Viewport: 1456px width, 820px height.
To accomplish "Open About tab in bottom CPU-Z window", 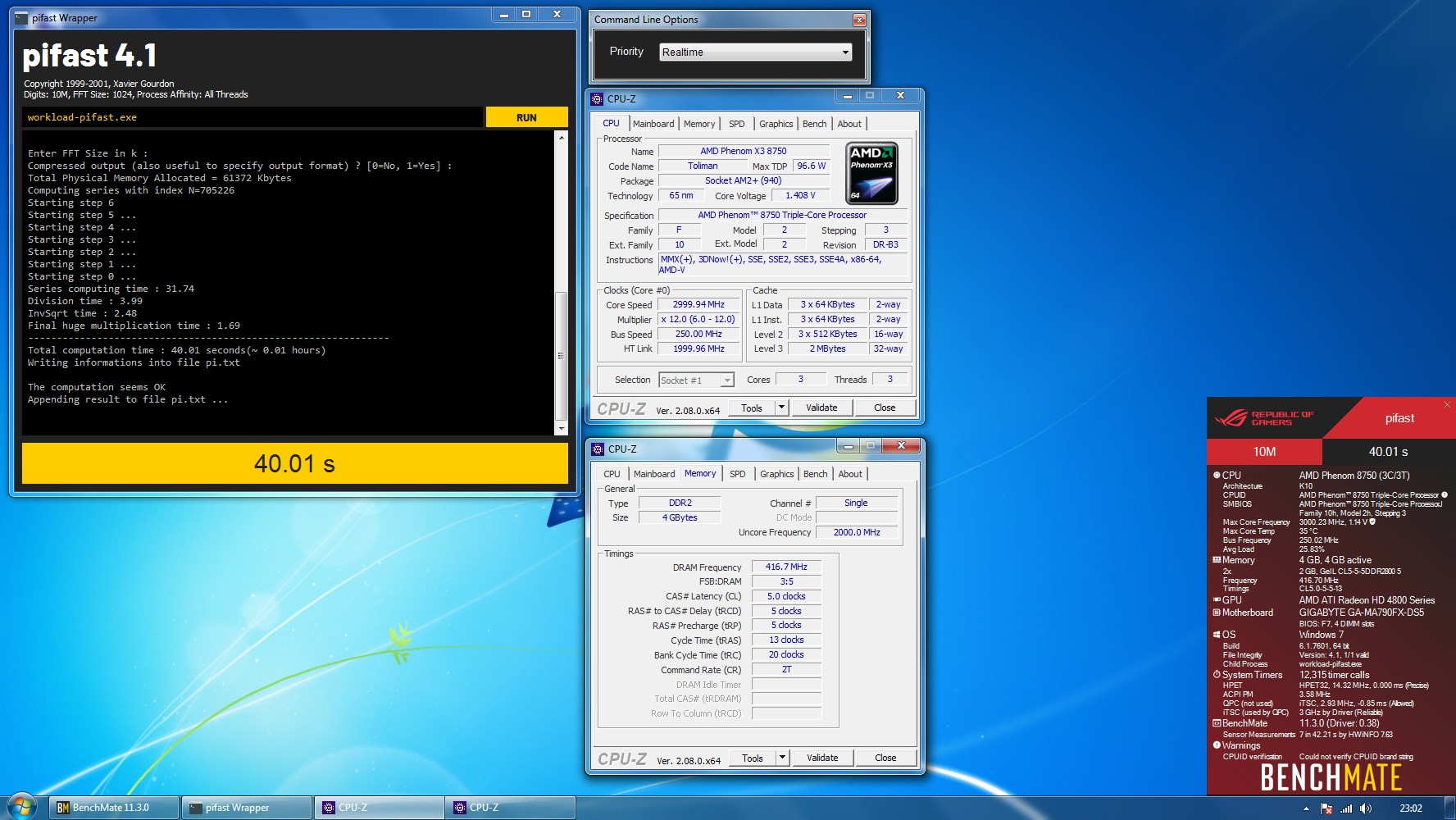I will point(850,474).
